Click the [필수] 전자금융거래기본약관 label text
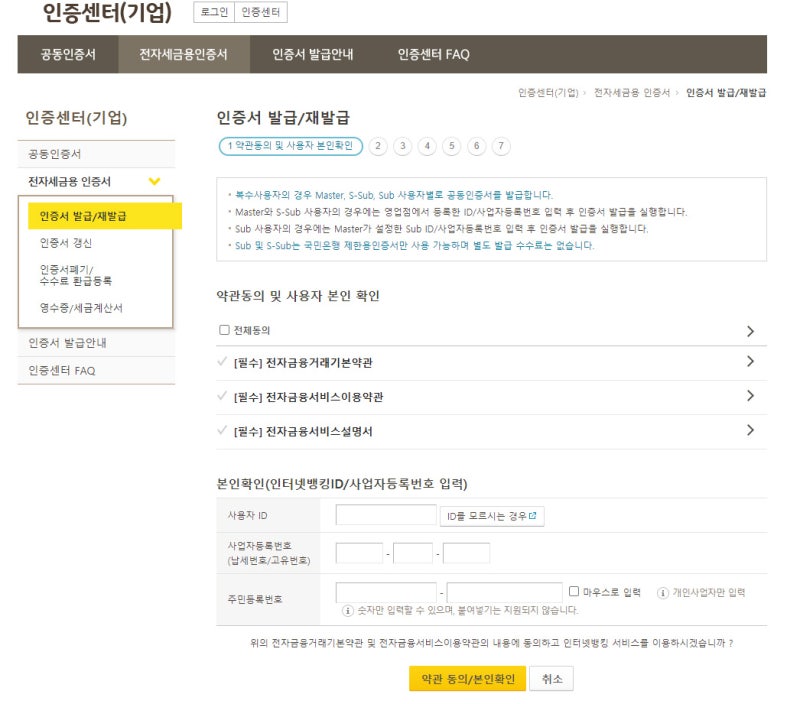This screenshot has width=800, height=704. point(303,363)
